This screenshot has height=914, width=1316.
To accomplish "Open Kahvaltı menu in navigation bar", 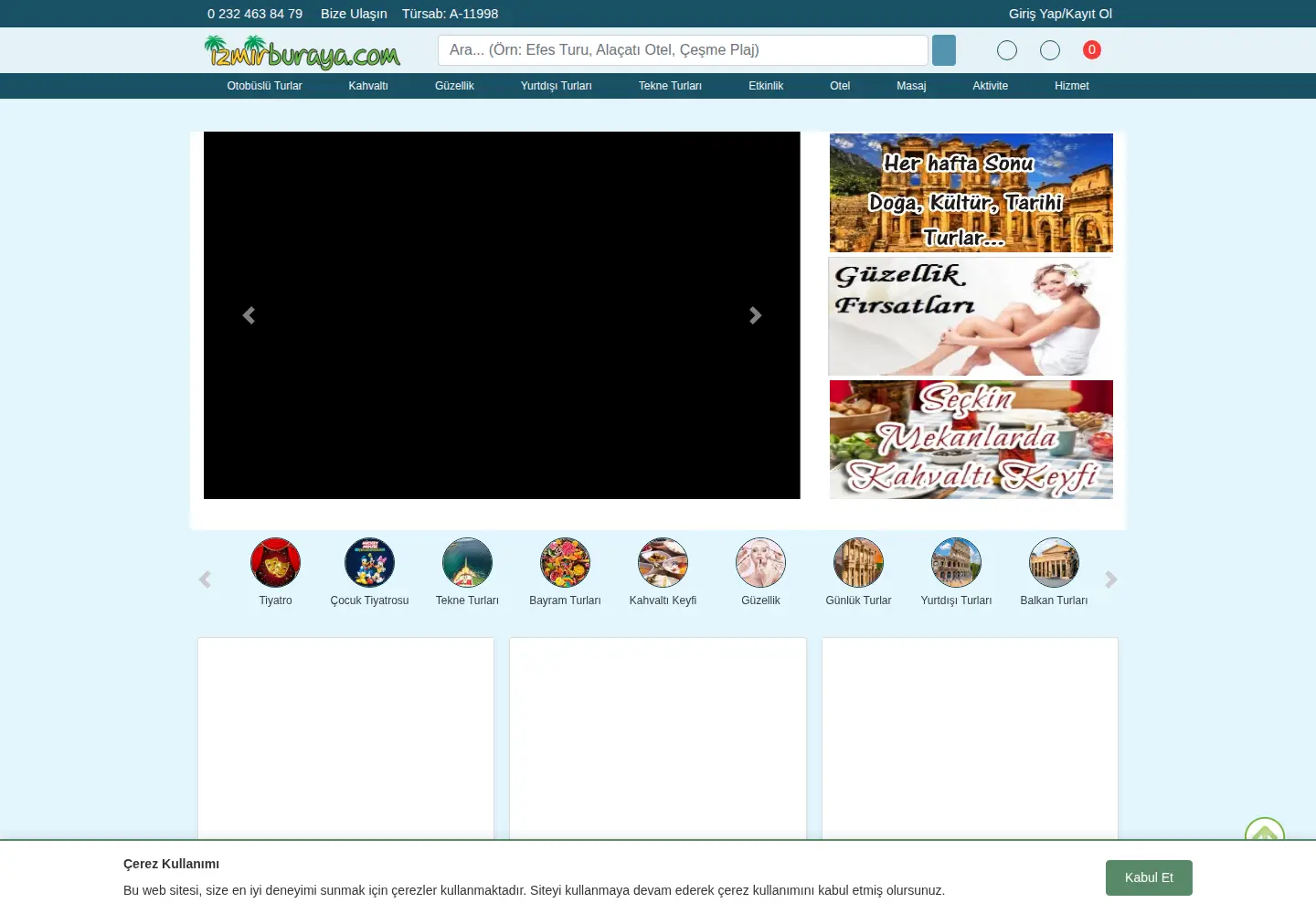I will 368,86.
